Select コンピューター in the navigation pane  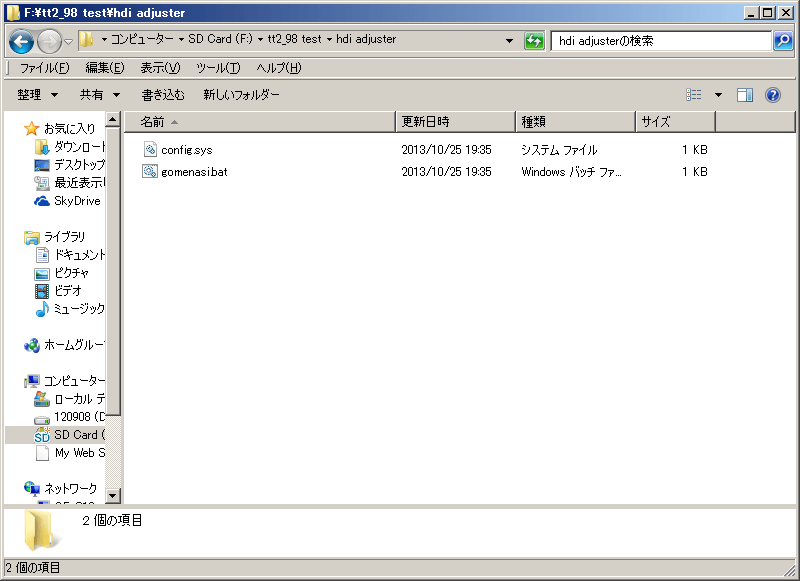click(74, 381)
